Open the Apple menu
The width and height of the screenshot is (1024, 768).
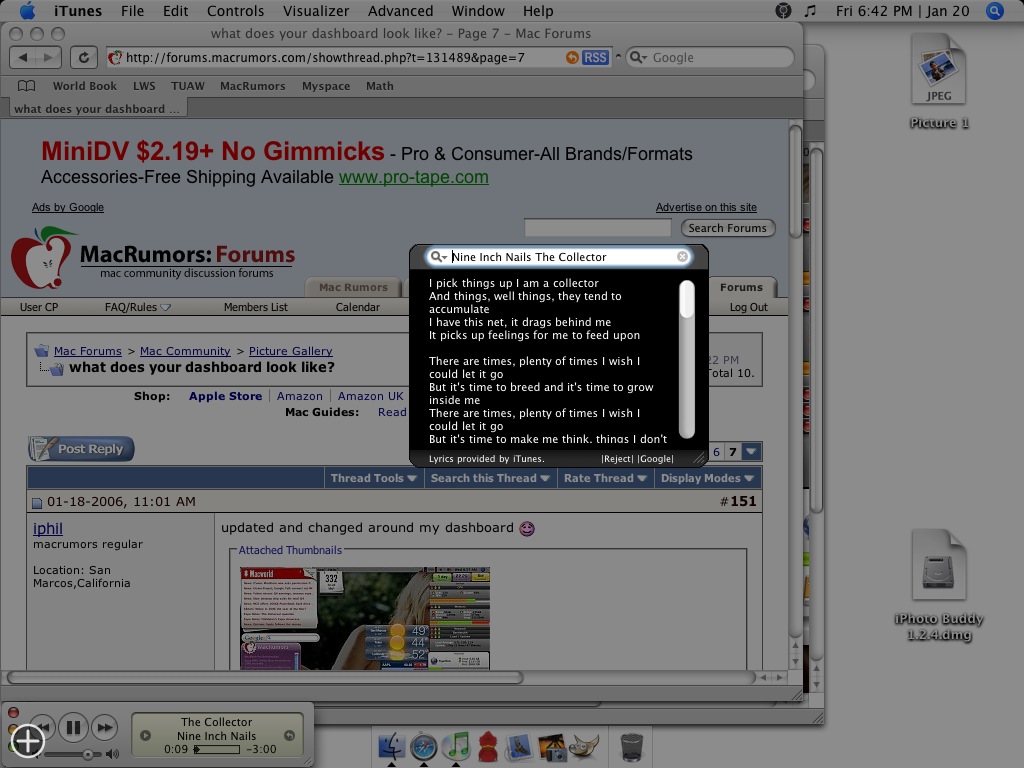(x=27, y=10)
